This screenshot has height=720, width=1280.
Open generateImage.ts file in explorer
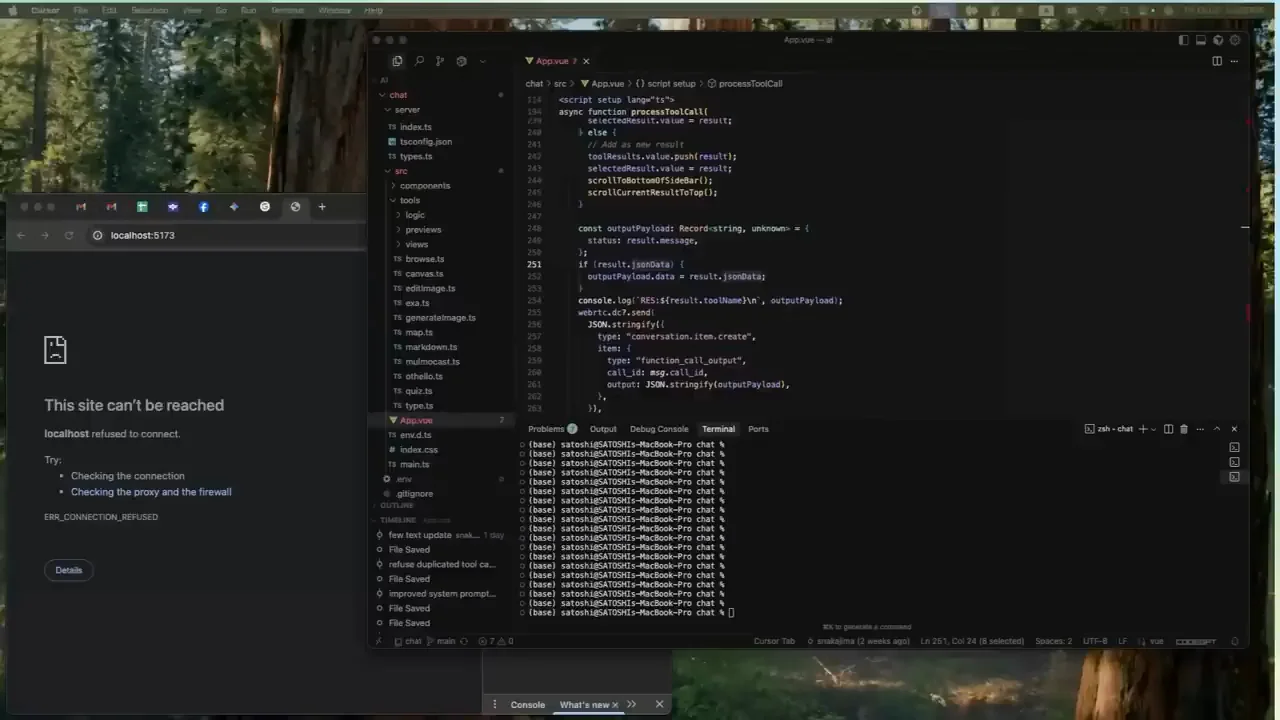click(x=440, y=318)
